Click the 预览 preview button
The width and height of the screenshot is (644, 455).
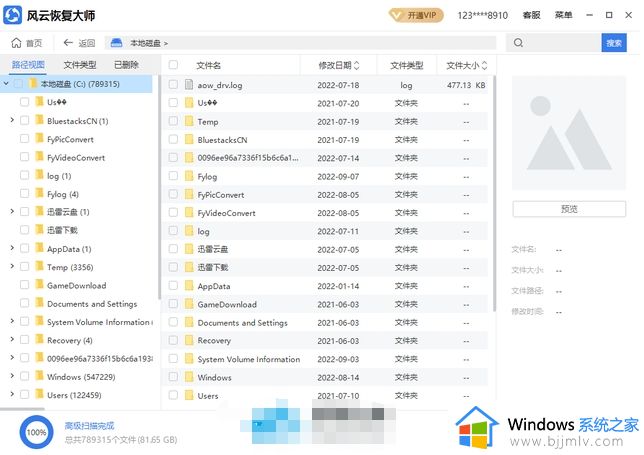click(x=569, y=209)
